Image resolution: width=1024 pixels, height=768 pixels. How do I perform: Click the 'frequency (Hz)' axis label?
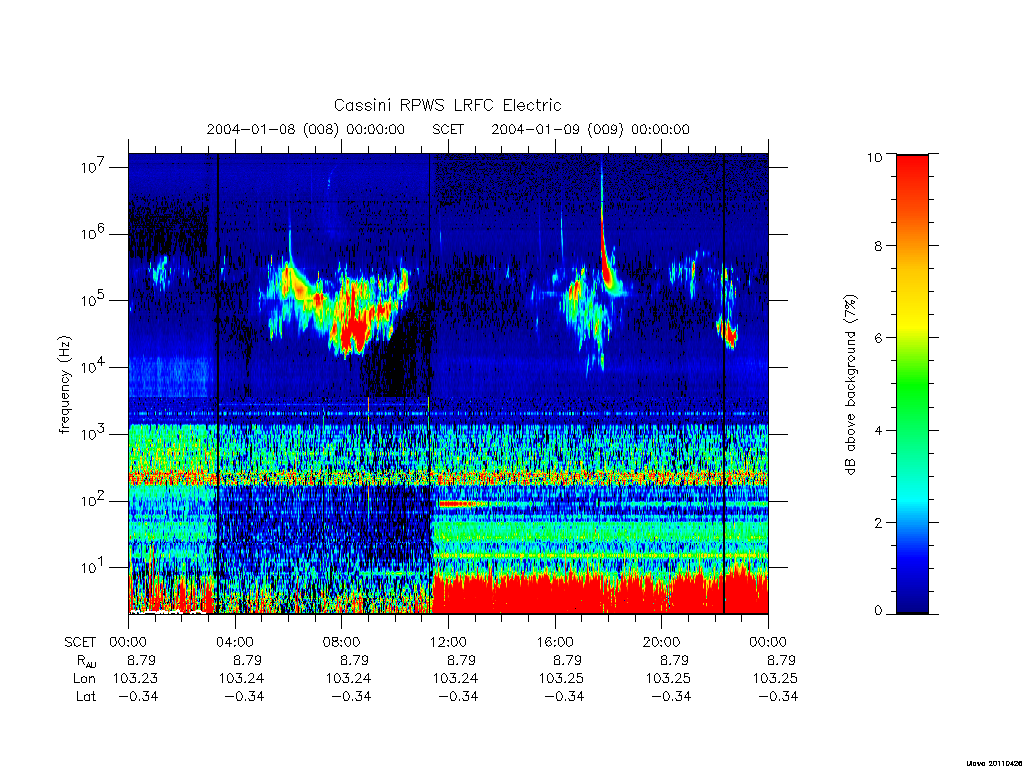(x=64, y=385)
